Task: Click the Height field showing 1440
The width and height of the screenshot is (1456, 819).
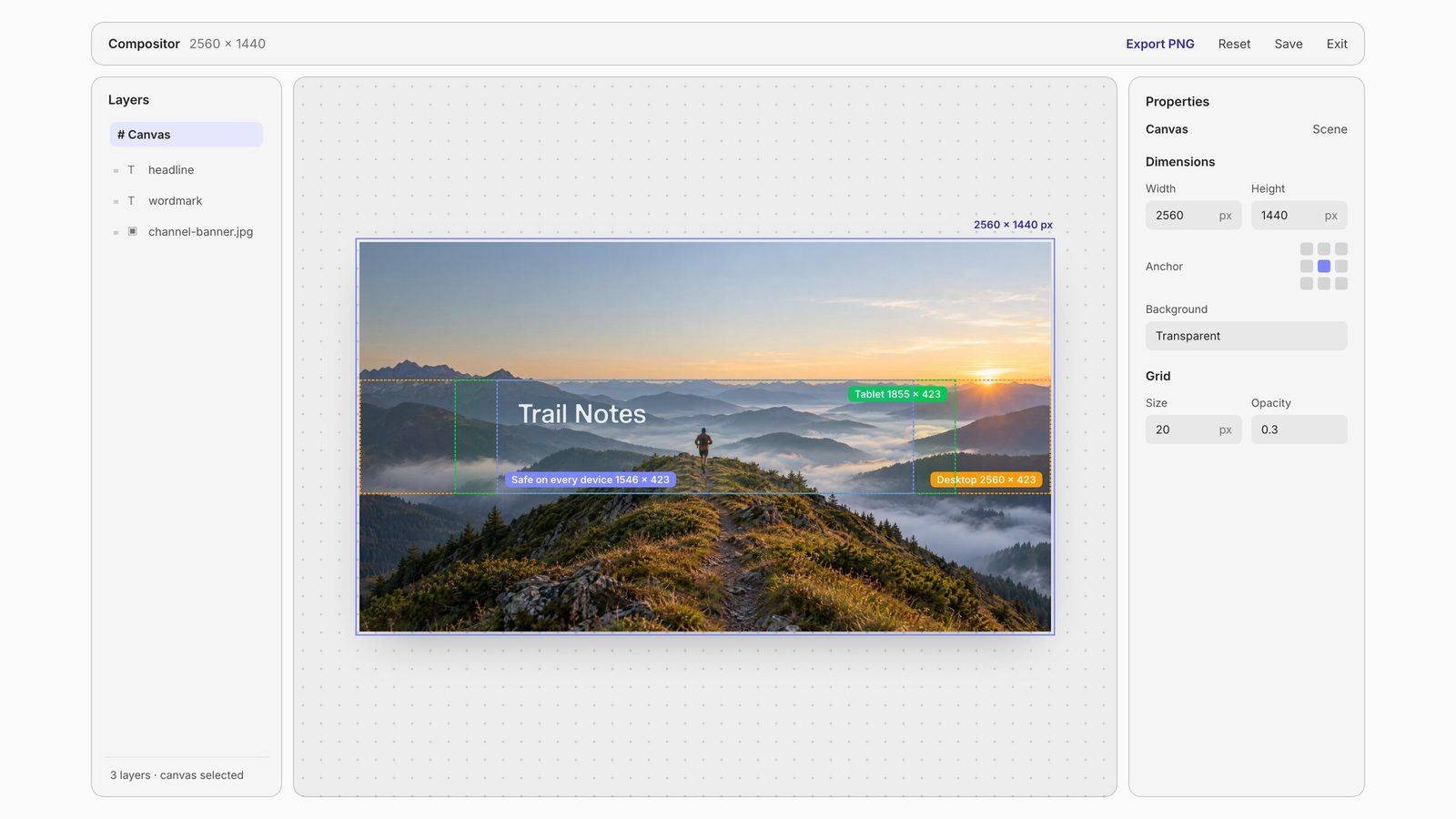Action: coord(1299,216)
